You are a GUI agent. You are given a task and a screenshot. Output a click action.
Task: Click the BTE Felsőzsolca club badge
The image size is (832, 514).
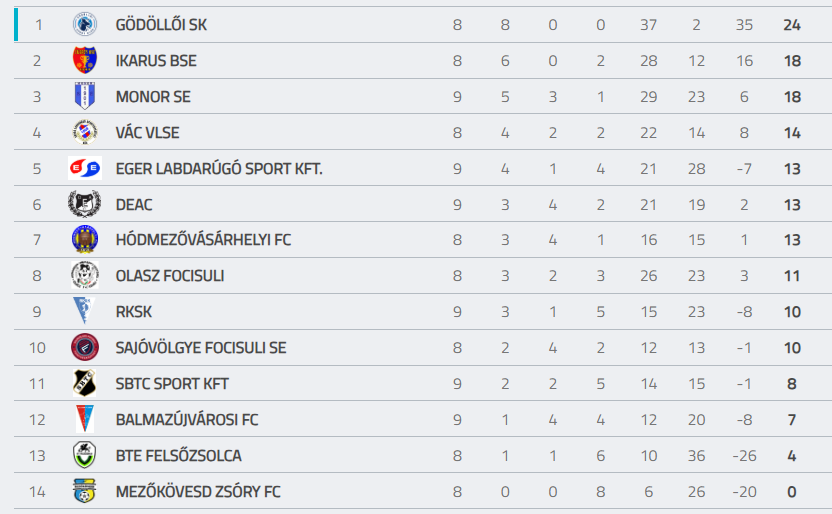pos(85,455)
